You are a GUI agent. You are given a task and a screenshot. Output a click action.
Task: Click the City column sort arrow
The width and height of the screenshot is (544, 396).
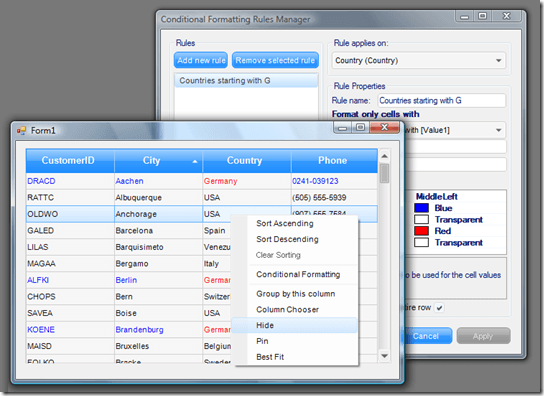[195, 161]
